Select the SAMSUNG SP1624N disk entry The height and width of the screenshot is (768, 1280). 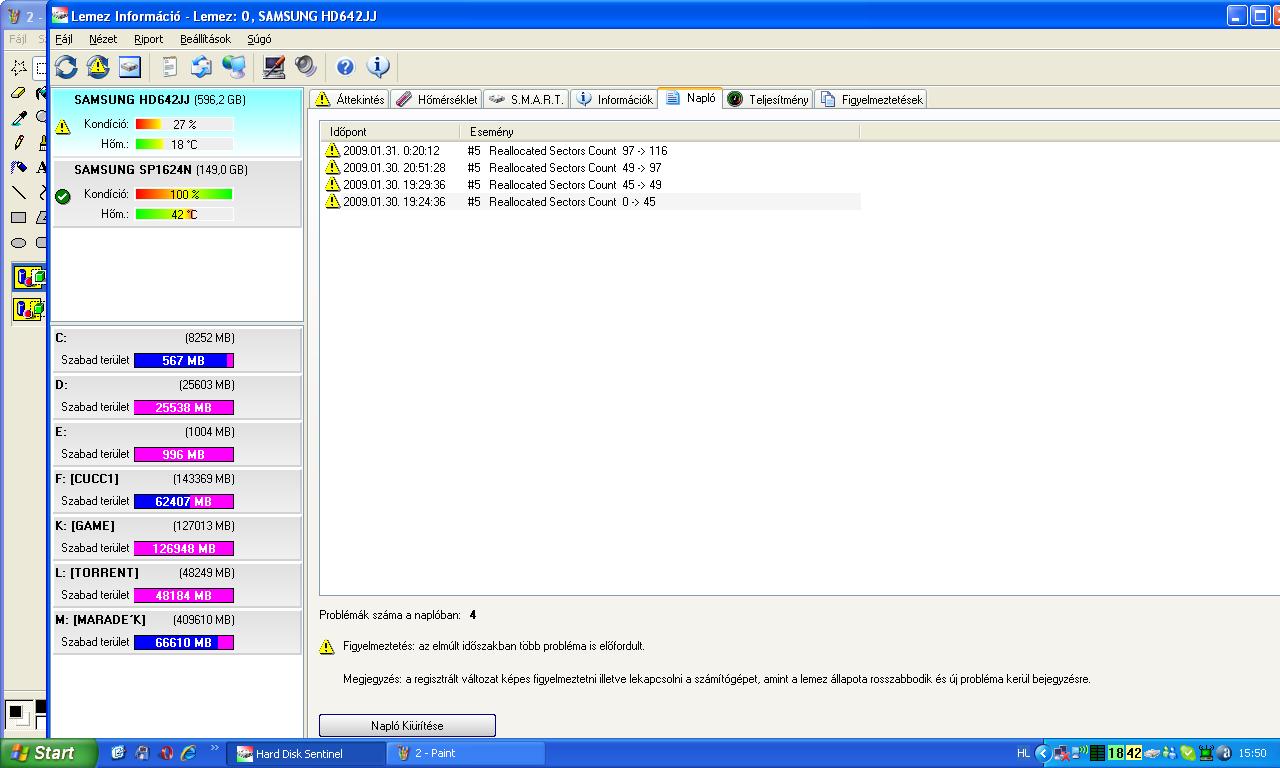click(176, 193)
